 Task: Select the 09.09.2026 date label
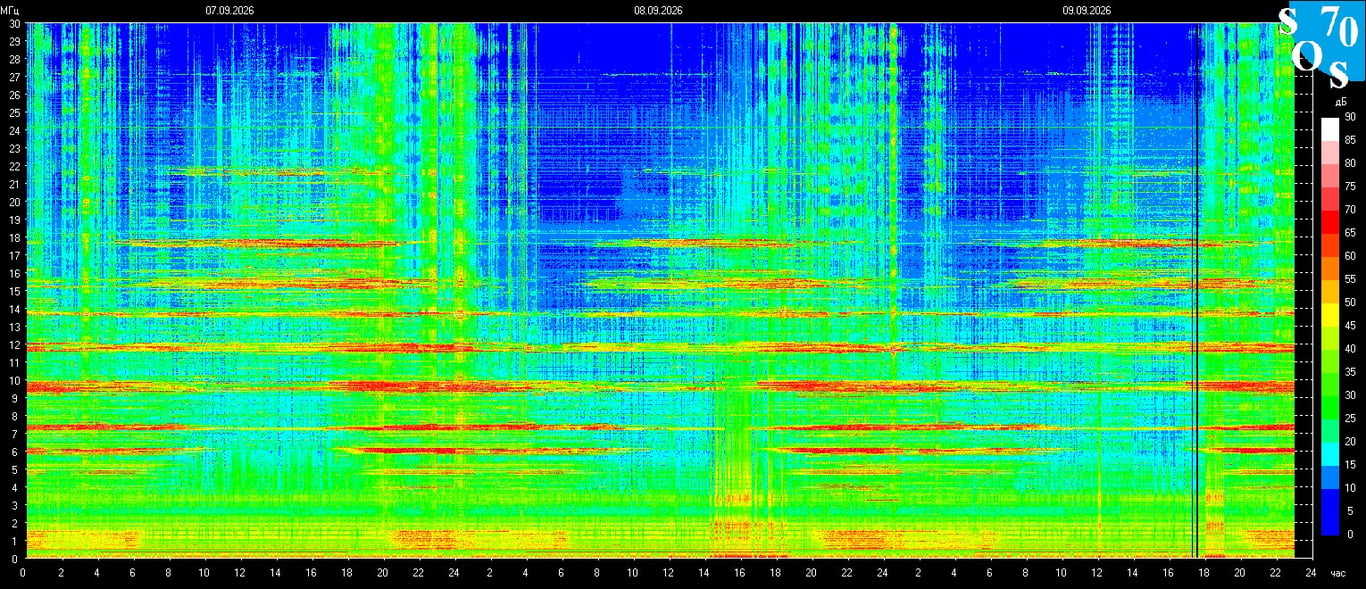click(x=1087, y=10)
